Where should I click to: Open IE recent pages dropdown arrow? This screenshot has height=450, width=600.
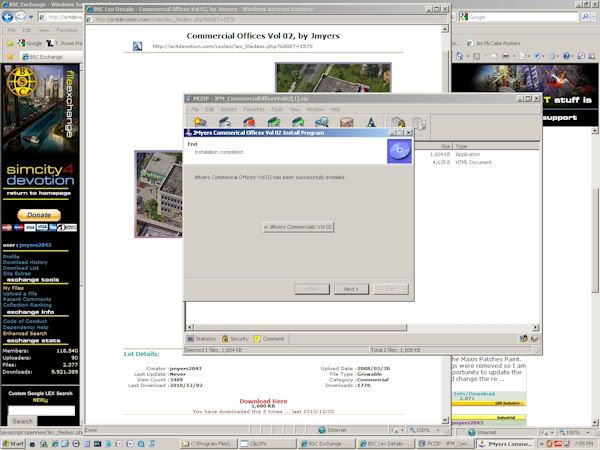pyautogui.click(x=31, y=17)
